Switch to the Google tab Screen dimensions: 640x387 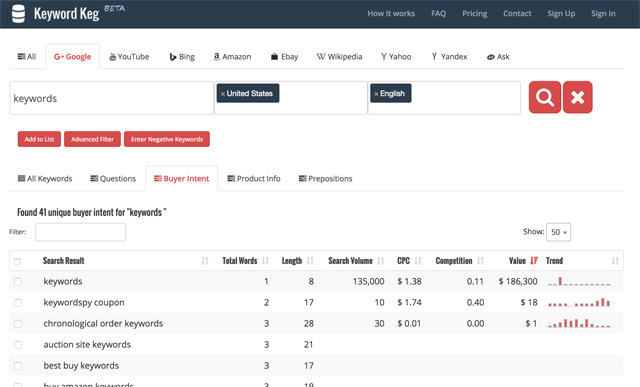(73, 57)
